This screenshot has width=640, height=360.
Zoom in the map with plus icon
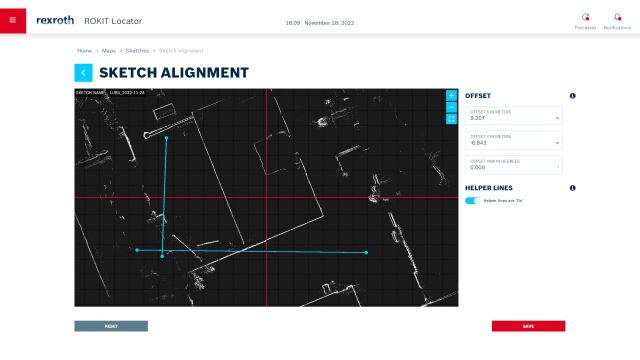point(451,96)
